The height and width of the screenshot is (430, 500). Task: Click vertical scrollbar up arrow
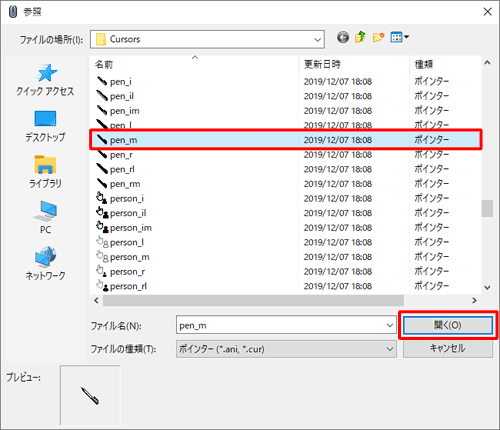[487, 63]
